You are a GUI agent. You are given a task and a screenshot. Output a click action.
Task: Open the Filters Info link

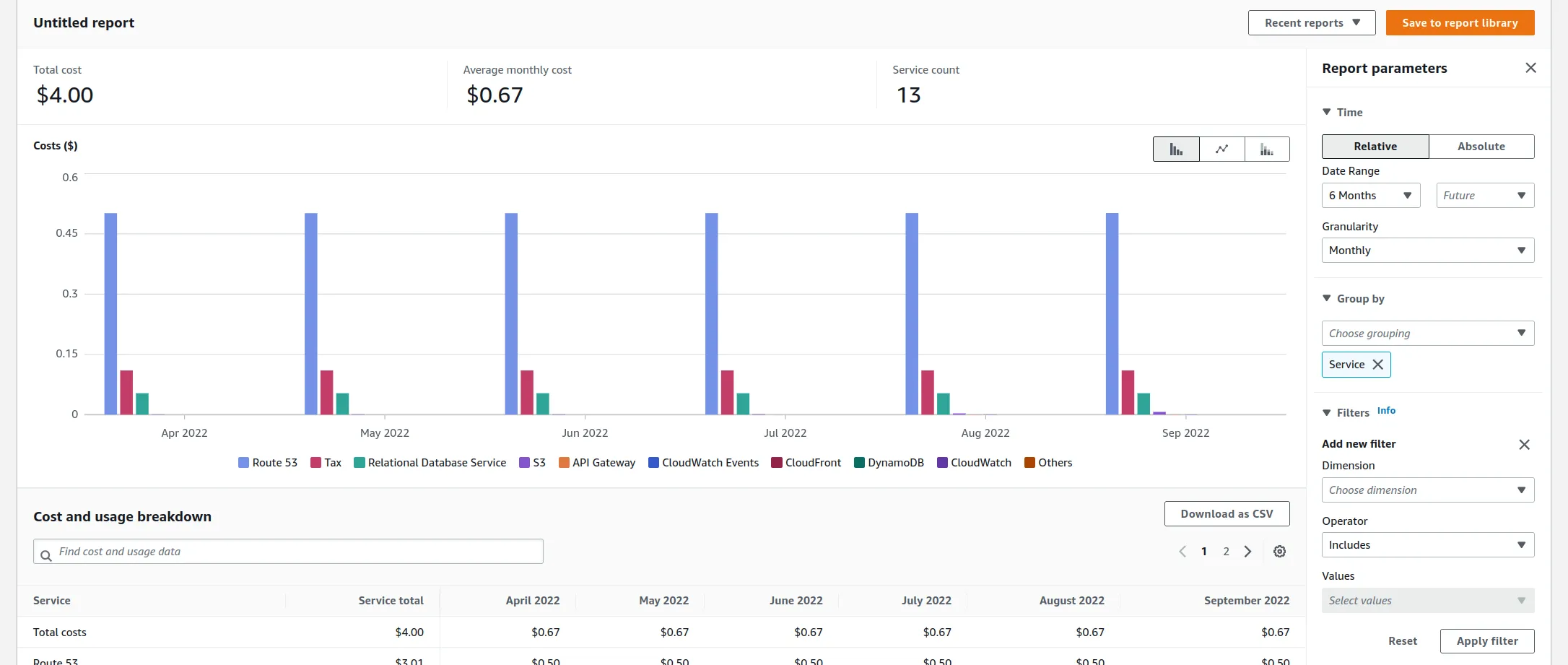pos(1386,411)
